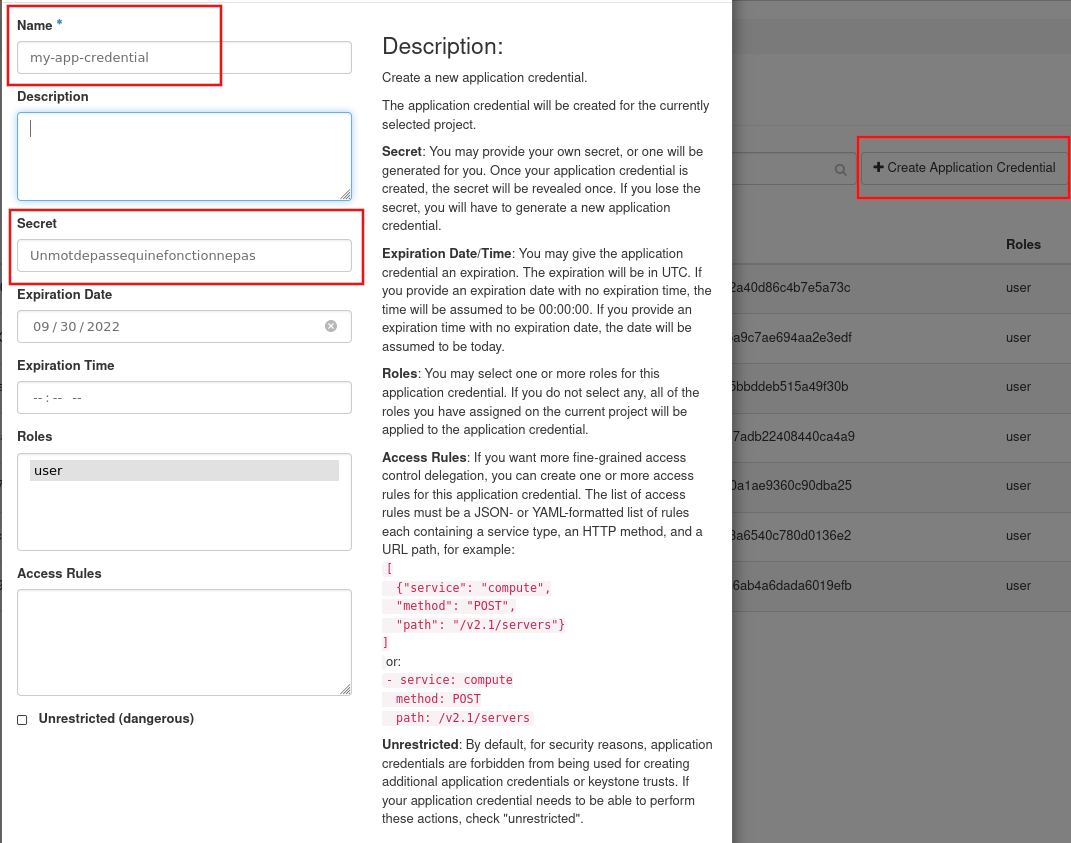Select the credential ID ending in 0136e2

point(791,535)
